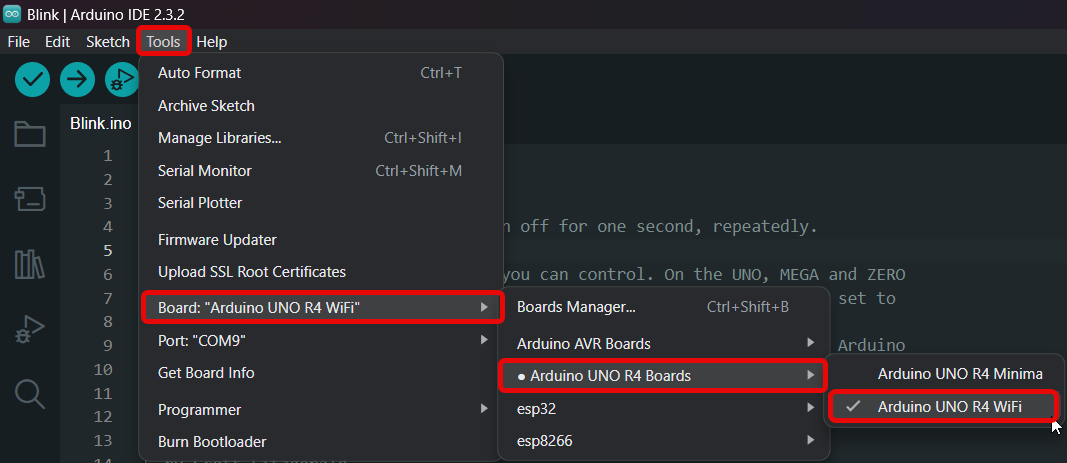This screenshot has height=463, width=1067.
Task: Select Get Board Info entry
Action: tap(321, 373)
